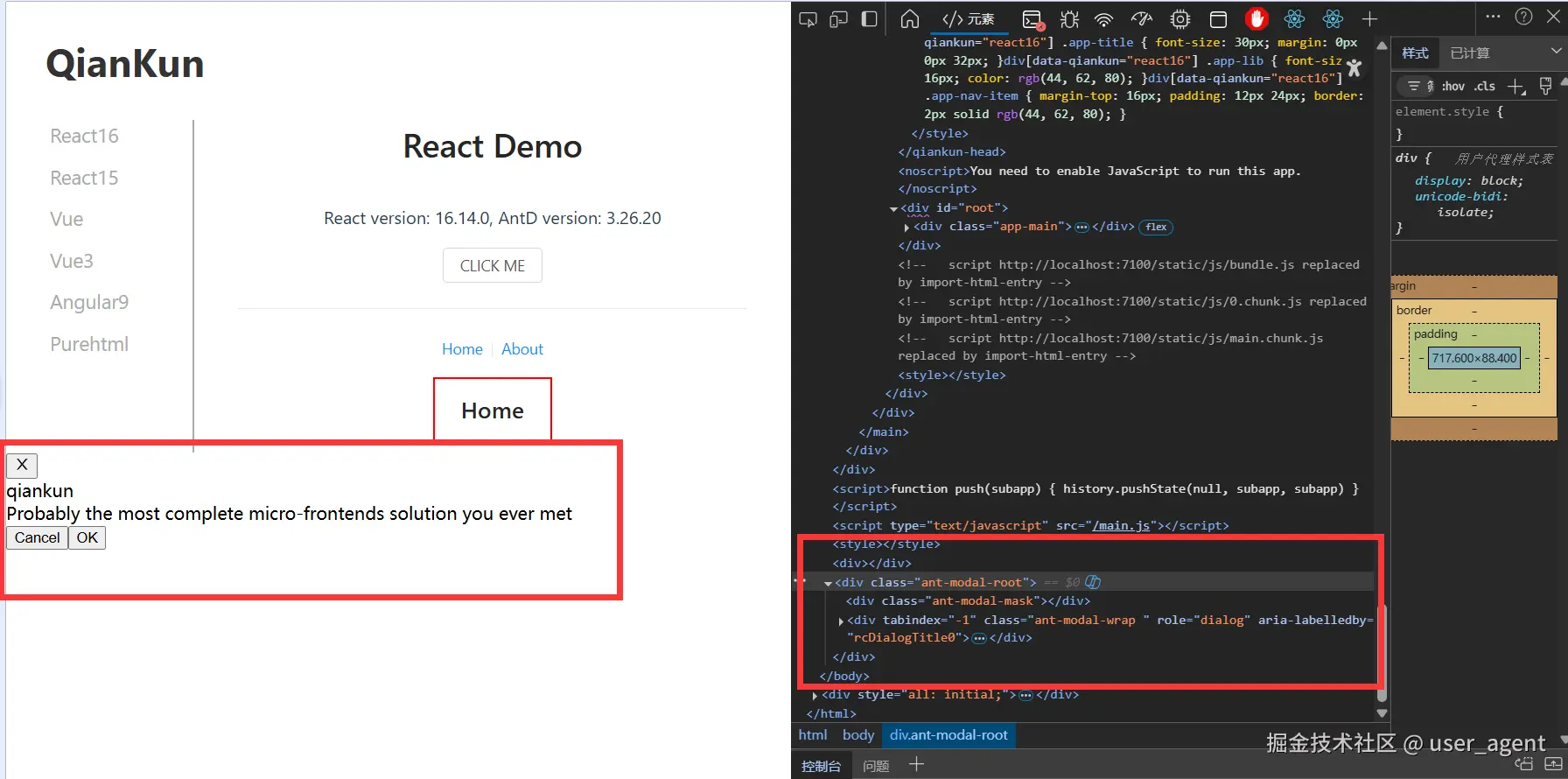
Task: Open the Network tool wifi icon
Action: coord(1104,19)
